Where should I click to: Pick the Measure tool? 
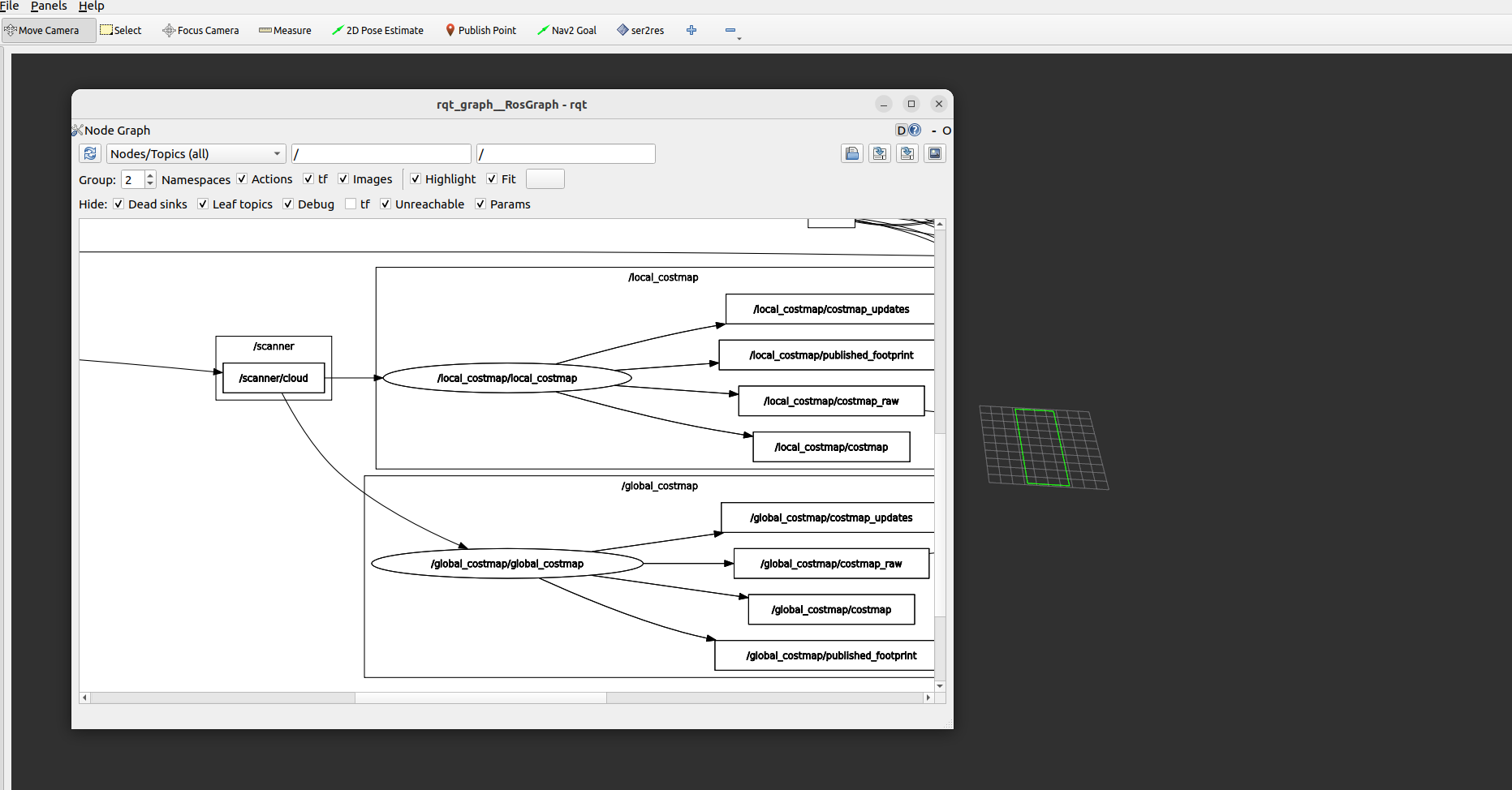pos(285,30)
